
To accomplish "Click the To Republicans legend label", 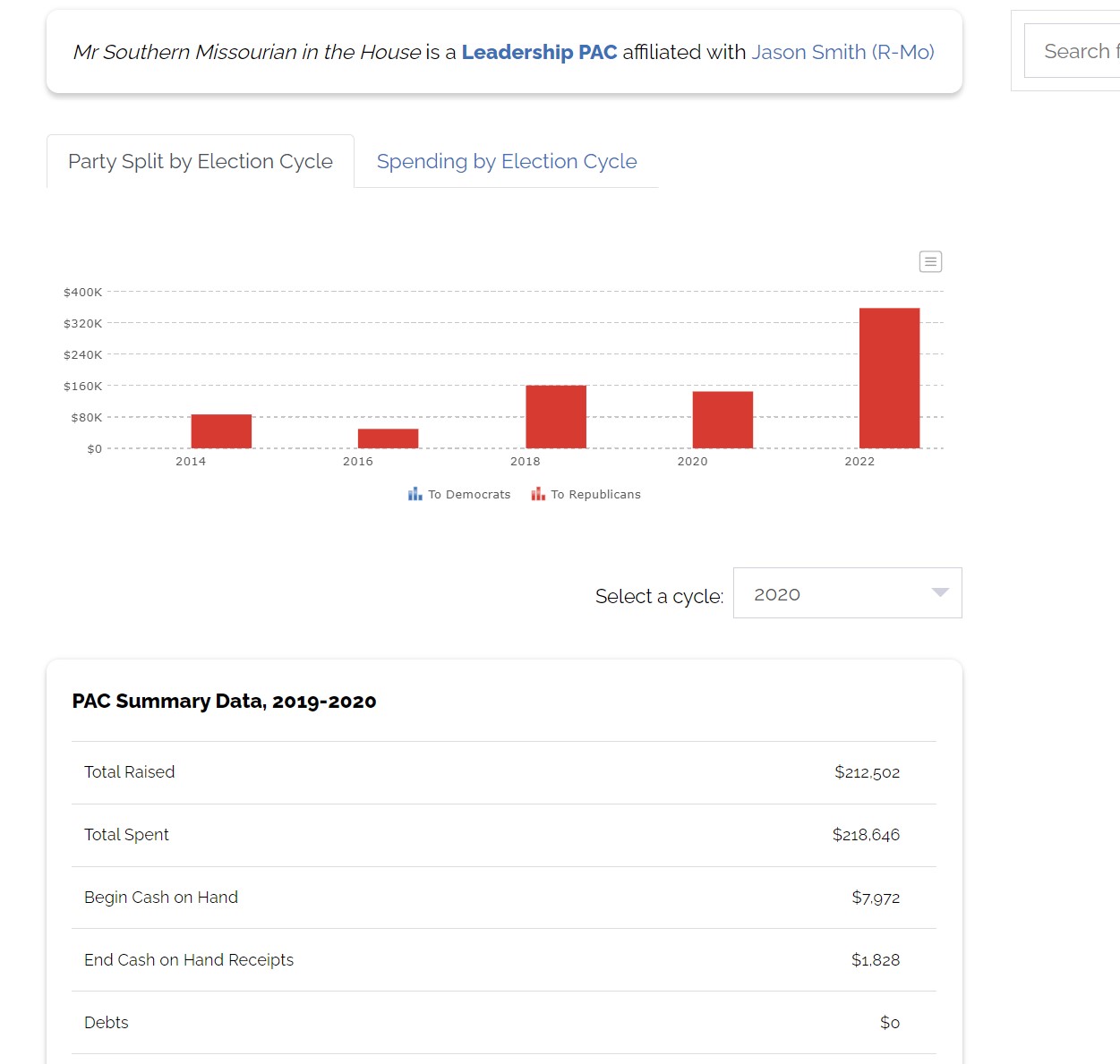I will (595, 494).
